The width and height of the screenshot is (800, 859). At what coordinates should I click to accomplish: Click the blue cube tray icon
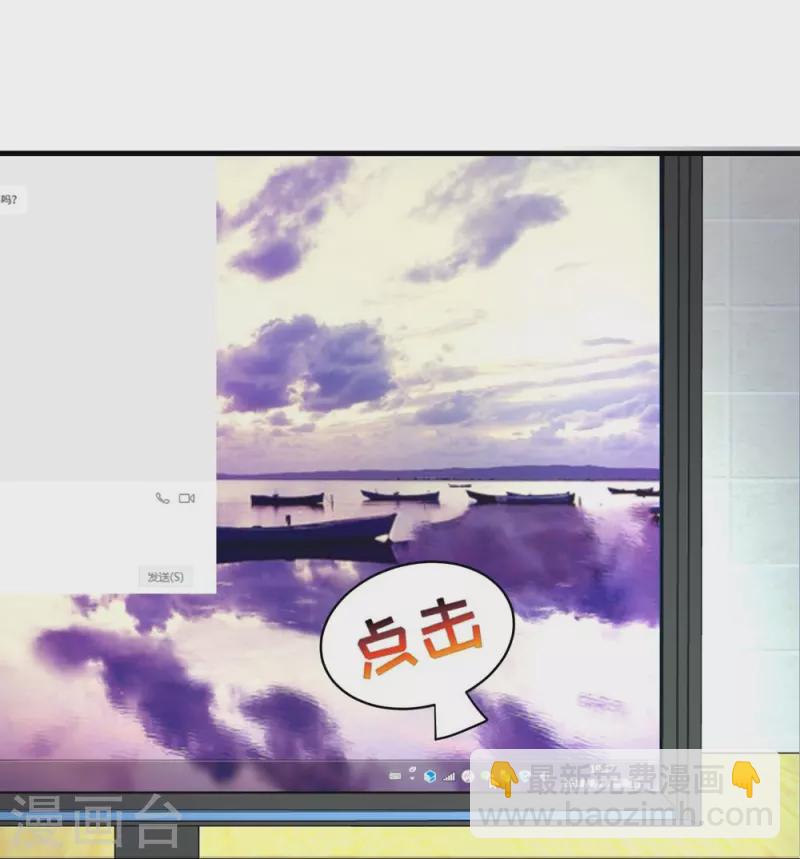point(430,776)
